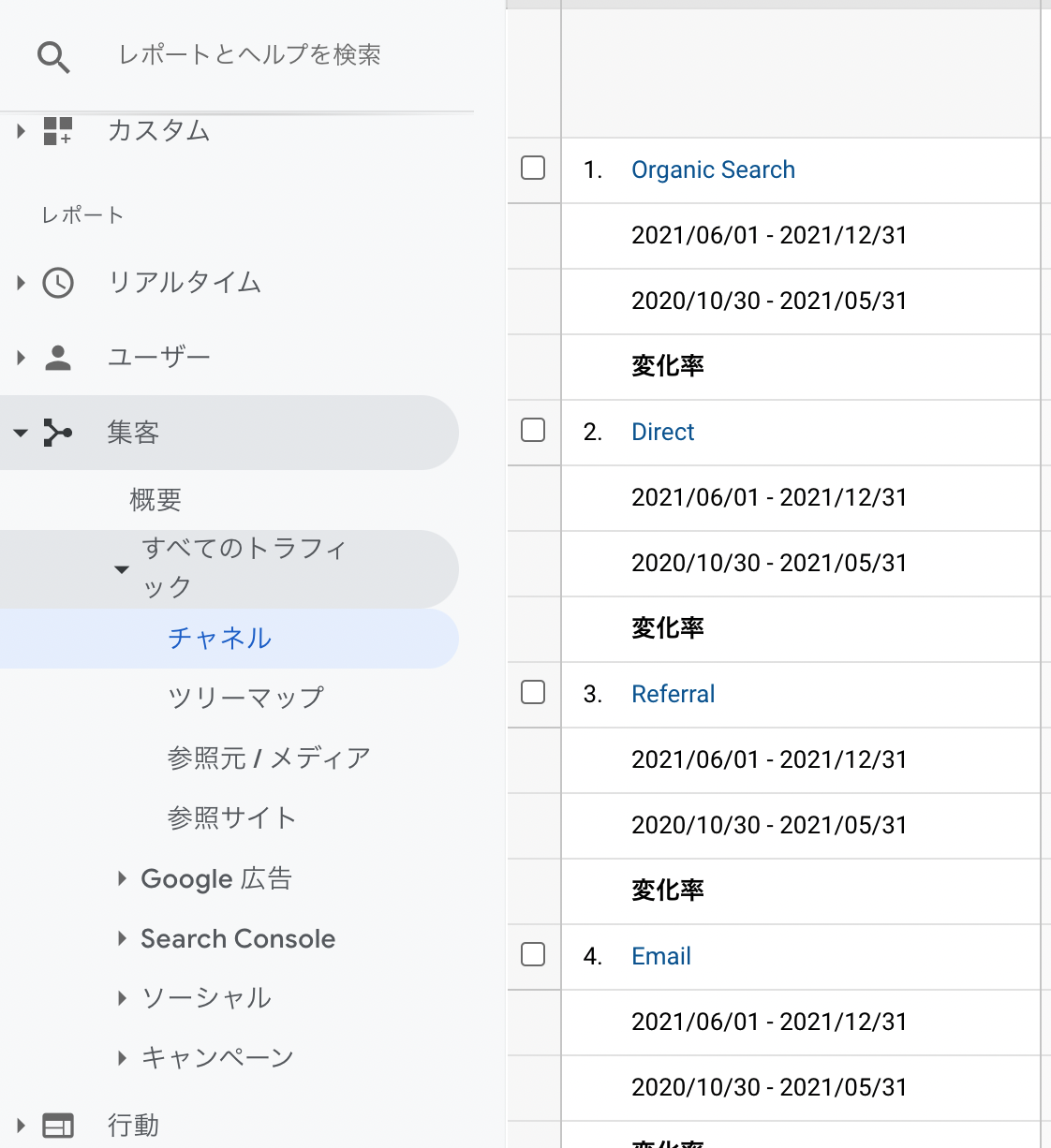Open the Referral channel link

click(x=674, y=694)
